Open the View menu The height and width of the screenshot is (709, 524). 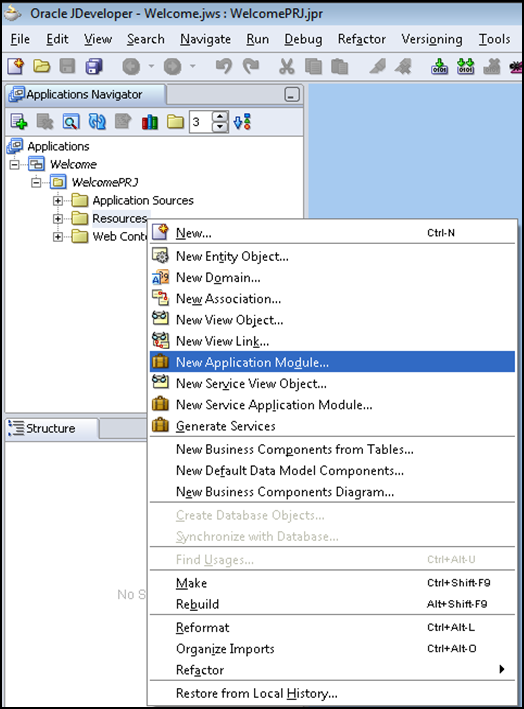click(98, 39)
